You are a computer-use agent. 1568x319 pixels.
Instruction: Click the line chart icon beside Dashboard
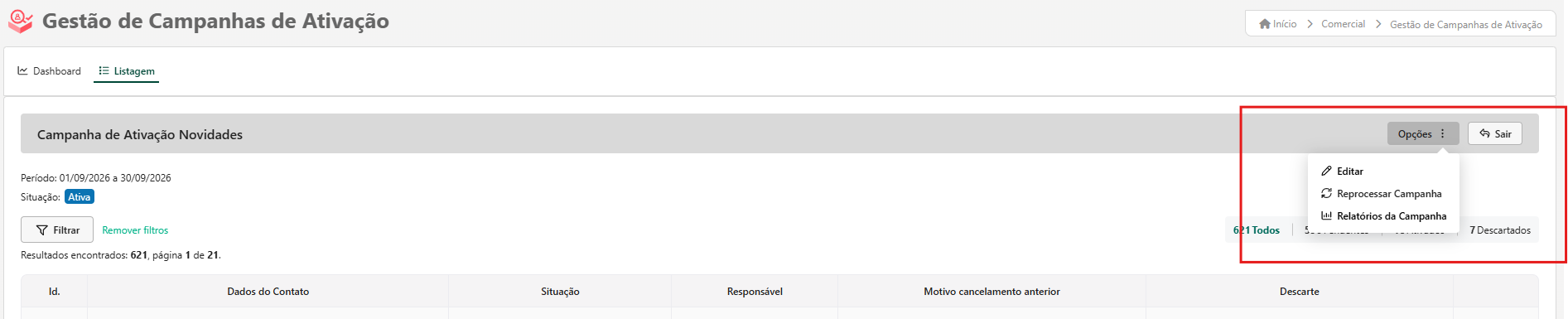pyautogui.click(x=23, y=70)
